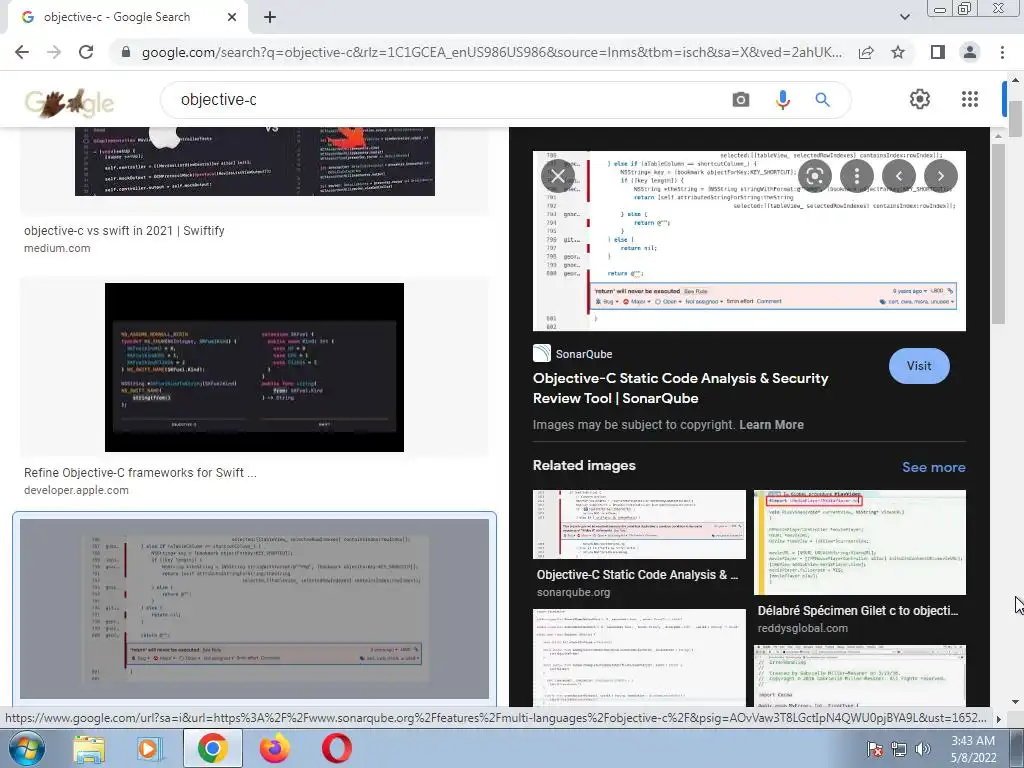The width and height of the screenshot is (1024, 768).
Task: Bookmark this tab with star icon
Action: (898, 52)
